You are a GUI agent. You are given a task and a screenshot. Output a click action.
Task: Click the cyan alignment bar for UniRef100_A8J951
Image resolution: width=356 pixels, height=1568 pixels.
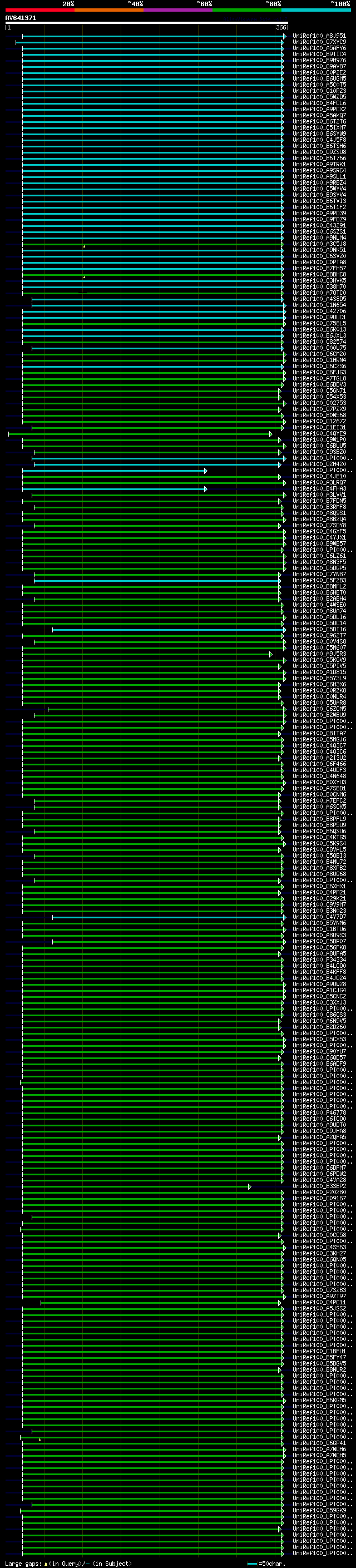point(154,37)
